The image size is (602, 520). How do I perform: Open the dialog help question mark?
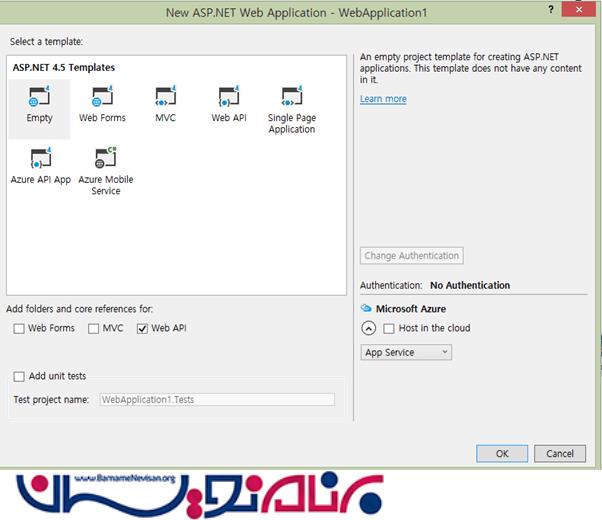point(551,10)
